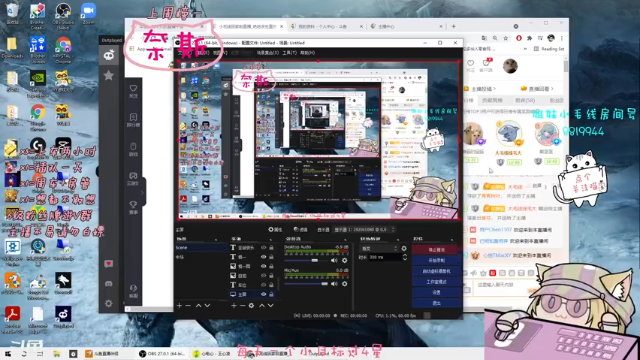Open the display 1920x1080 selection dropdown
The image size is (640, 360).
[x=364, y=230]
